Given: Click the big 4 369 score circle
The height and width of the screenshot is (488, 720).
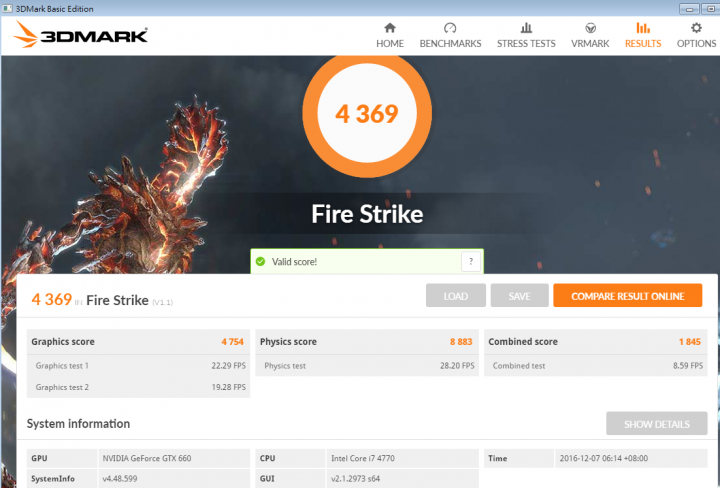Looking at the screenshot, I should 367,113.
